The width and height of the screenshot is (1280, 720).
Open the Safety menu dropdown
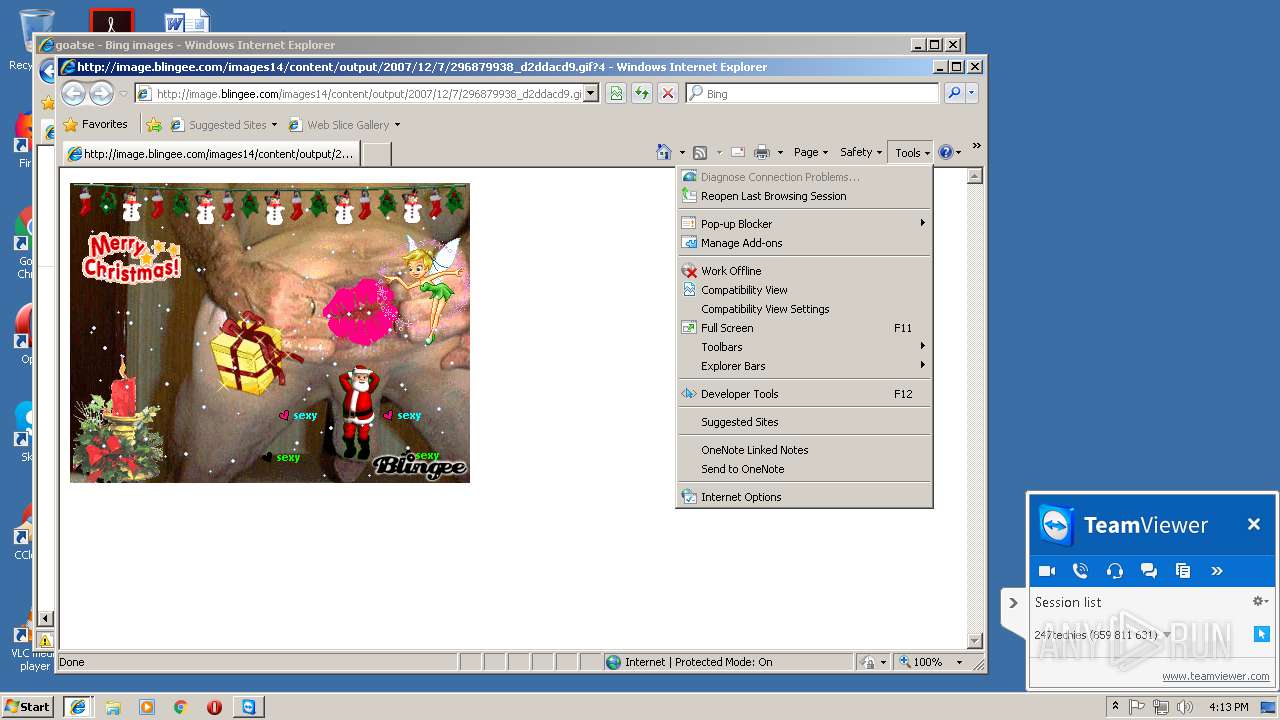pos(860,153)
